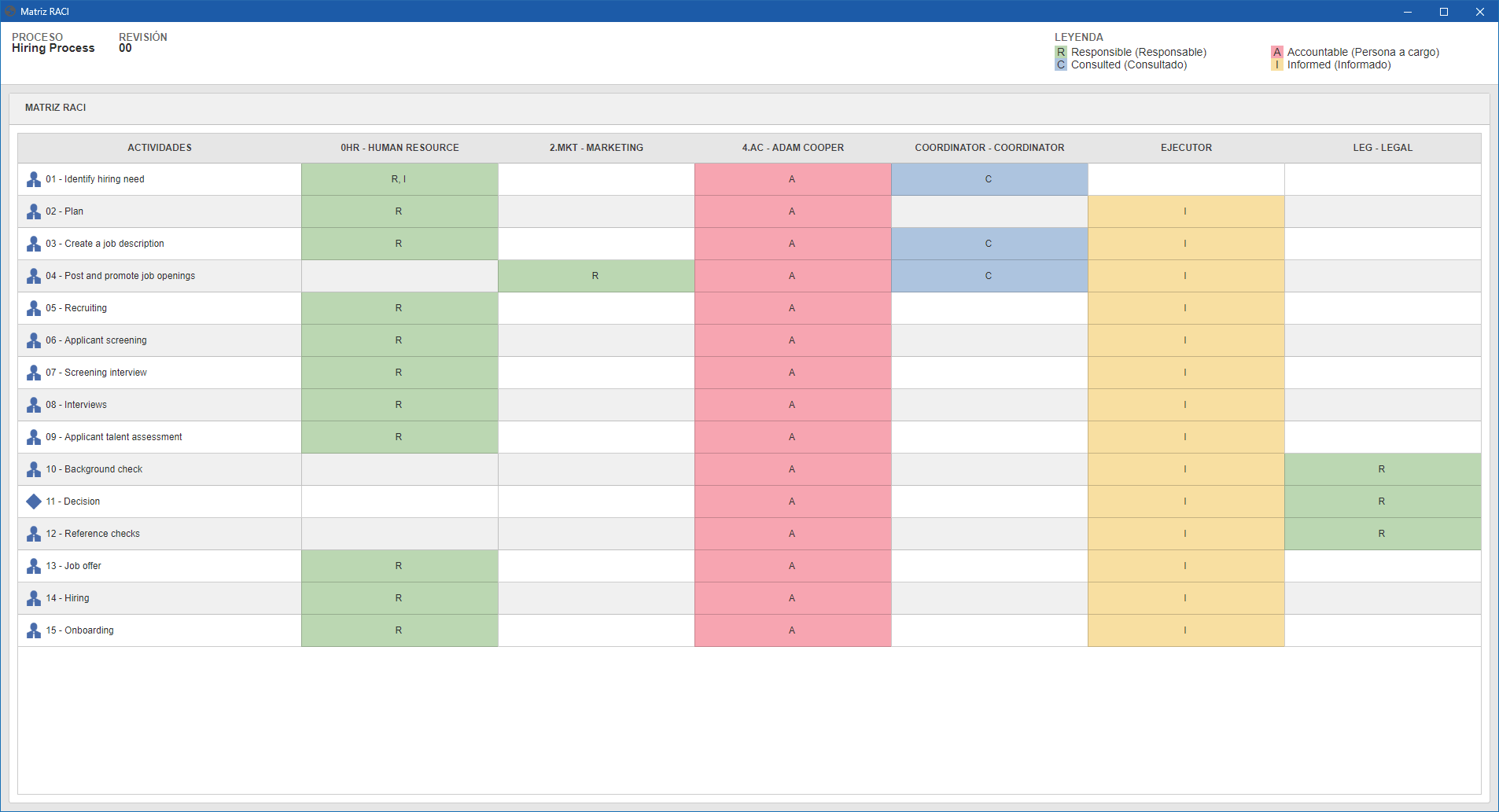Image resolution: width=1499 pixels, height=812 pixels.
Task: Select the user icon for 08 - Interviews
Action: pos(34,405)
